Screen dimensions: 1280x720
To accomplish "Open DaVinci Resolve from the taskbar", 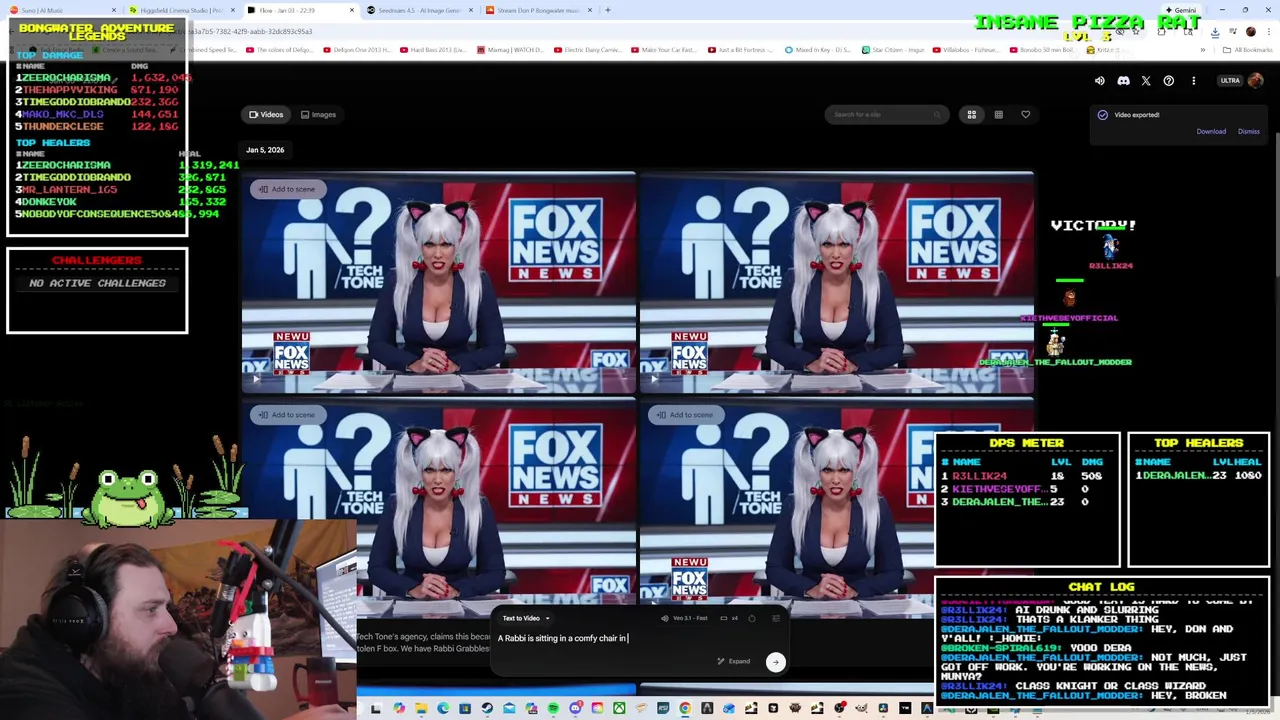I will click(x=883, y=709).
